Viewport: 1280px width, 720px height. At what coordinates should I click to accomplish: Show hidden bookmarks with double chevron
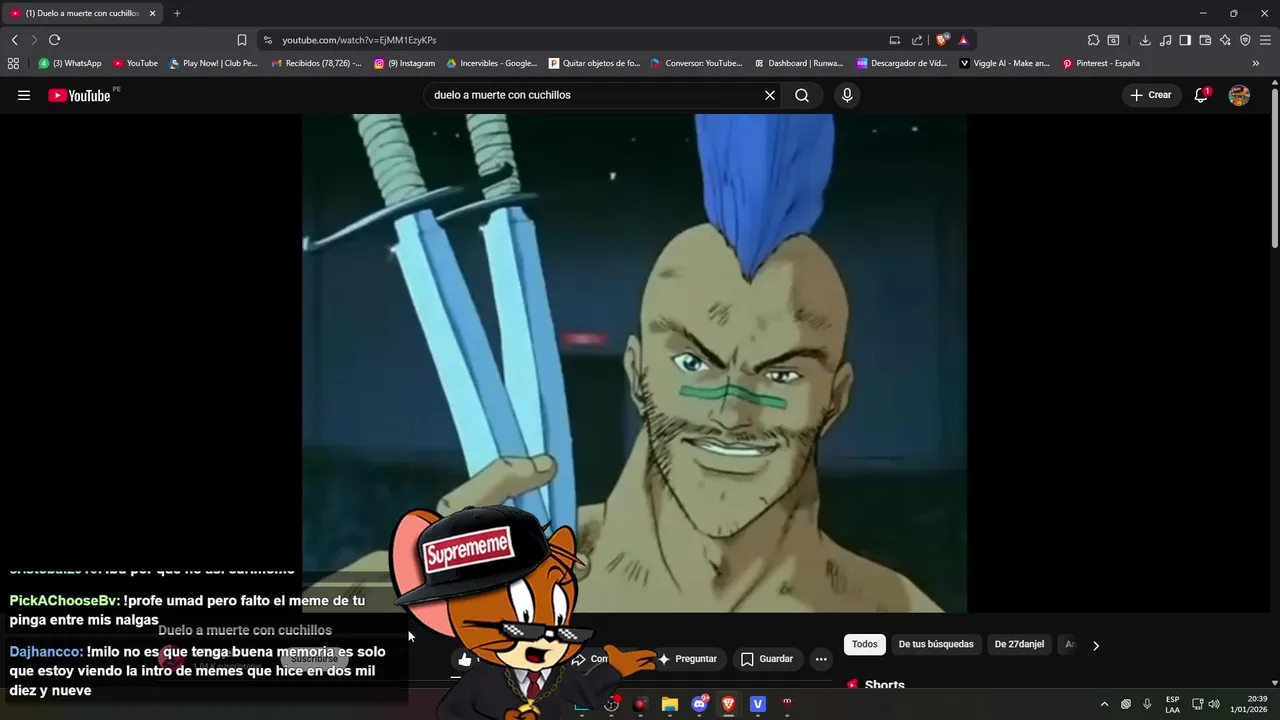pyautogui.click(x=1255, y=63)
